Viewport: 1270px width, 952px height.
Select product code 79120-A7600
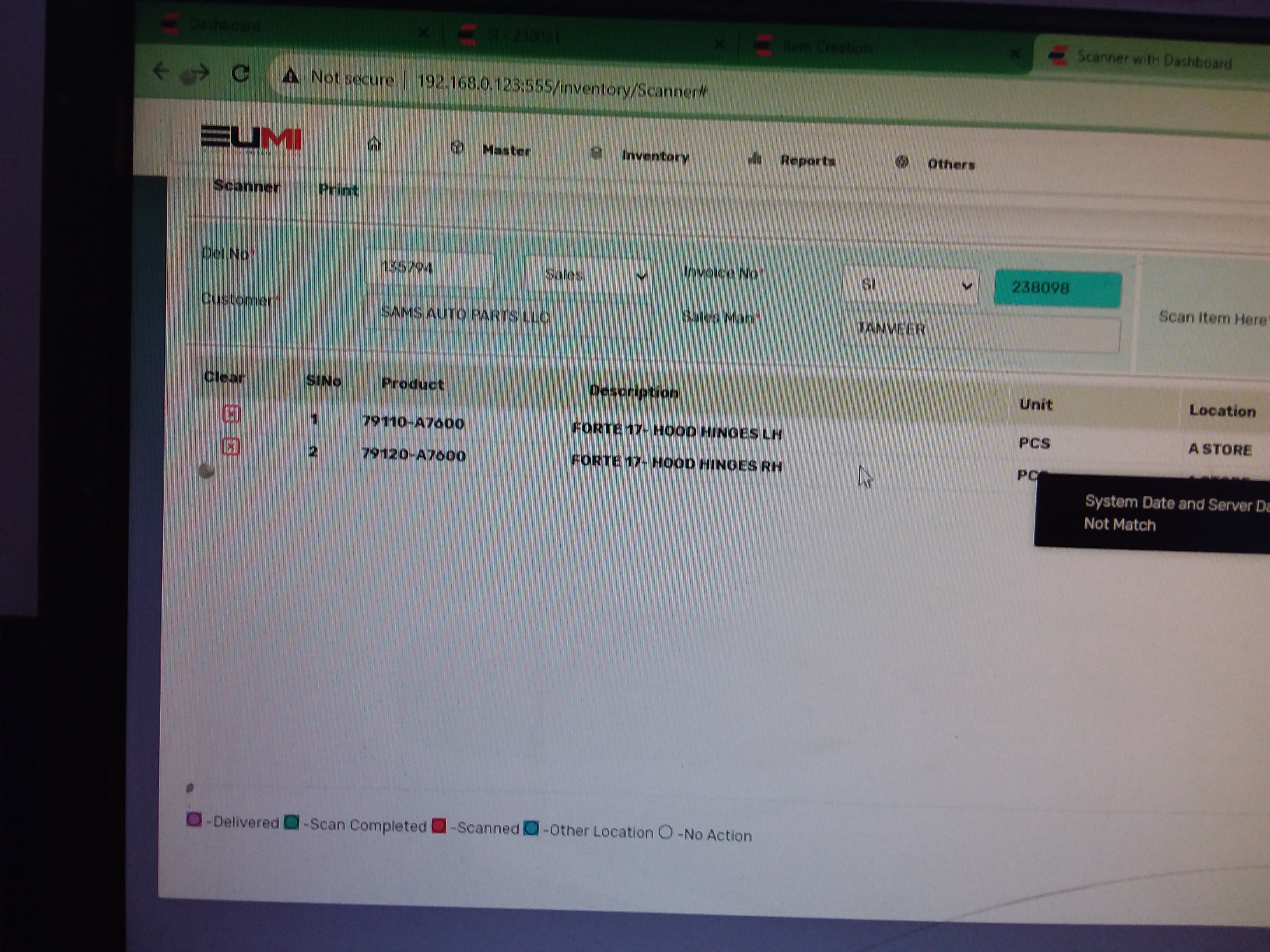(413, 455)
